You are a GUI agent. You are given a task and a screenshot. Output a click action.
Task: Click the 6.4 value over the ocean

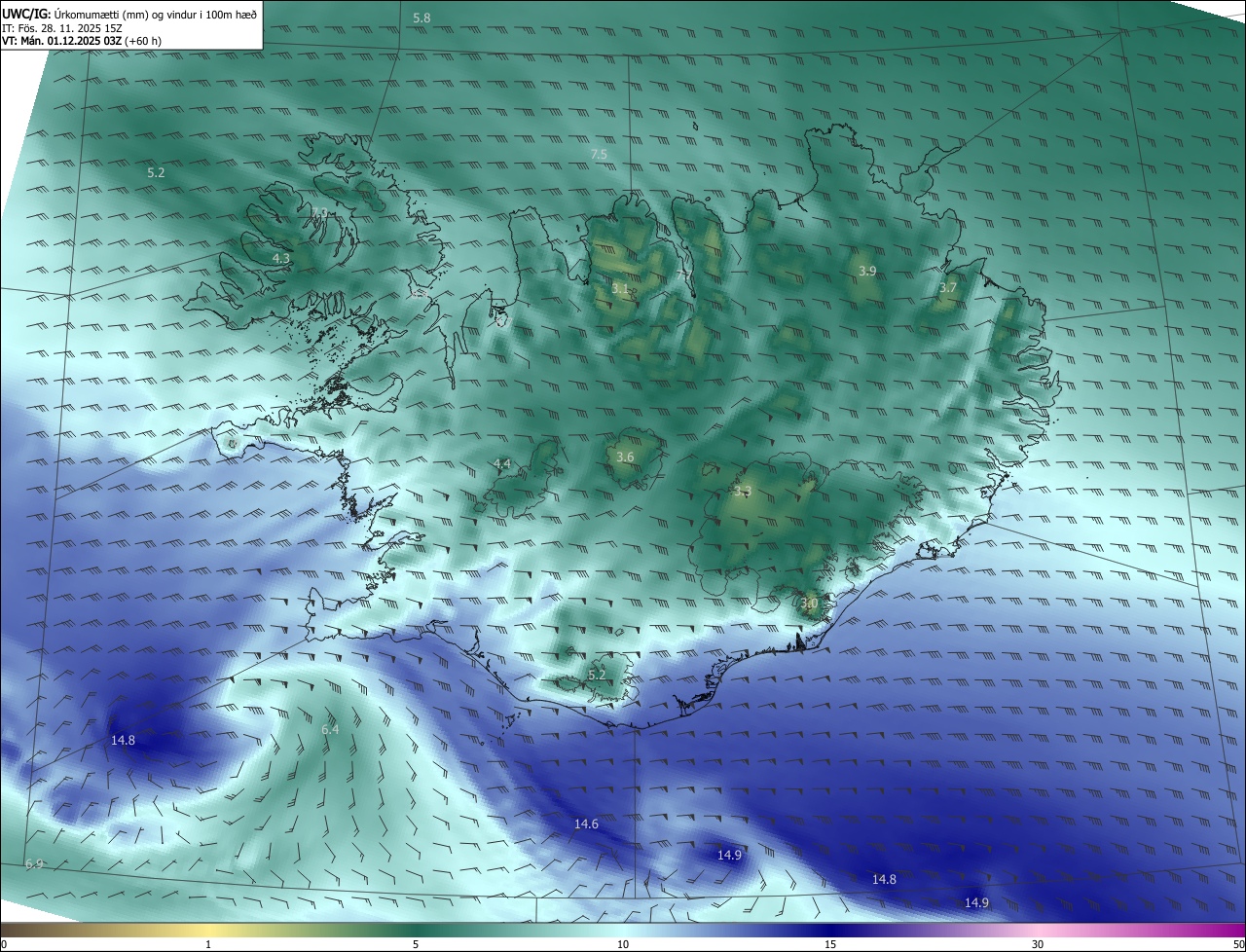330,730
